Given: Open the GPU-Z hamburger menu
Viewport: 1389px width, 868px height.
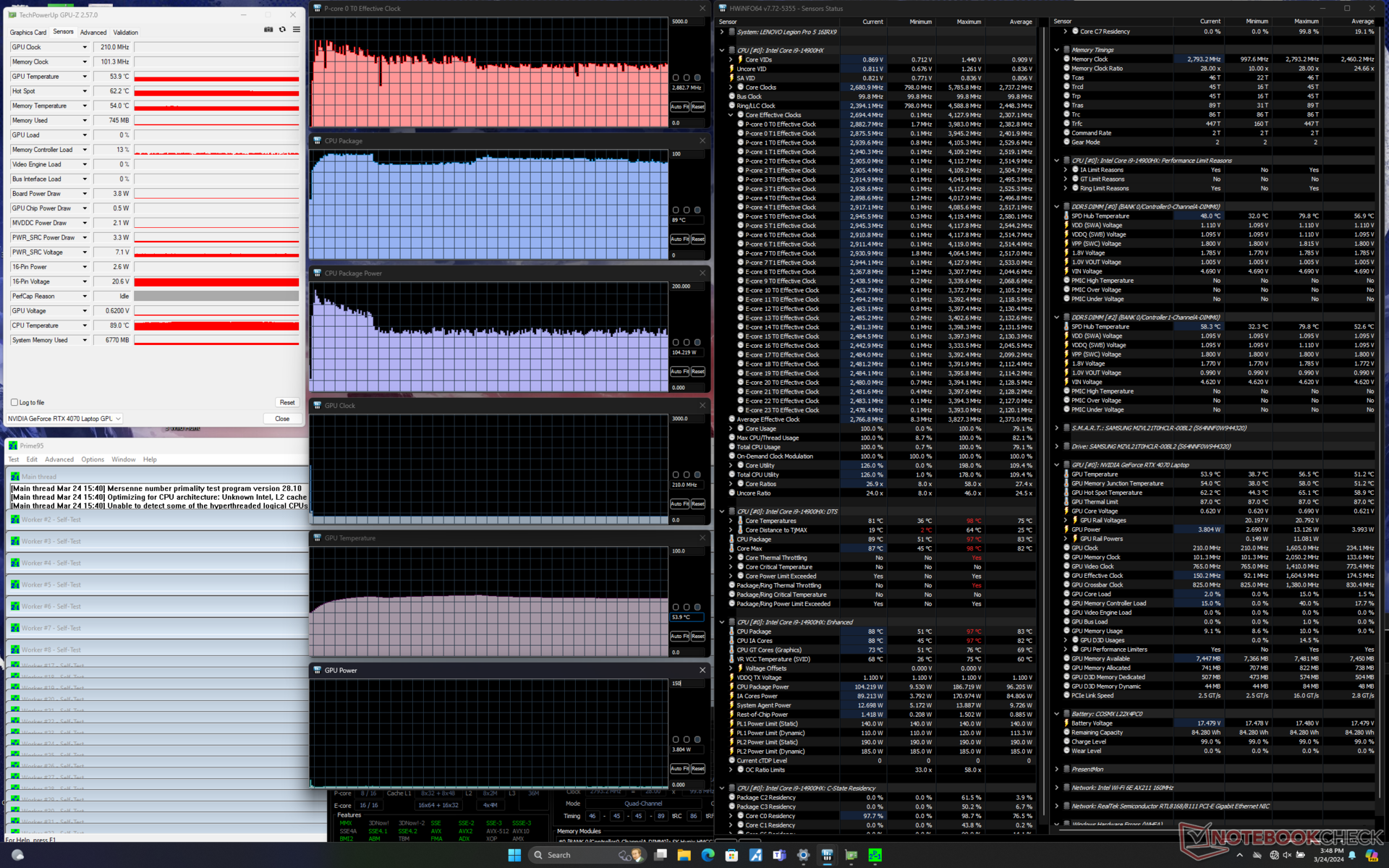Looking at the screenshot, I should (296, 30).
